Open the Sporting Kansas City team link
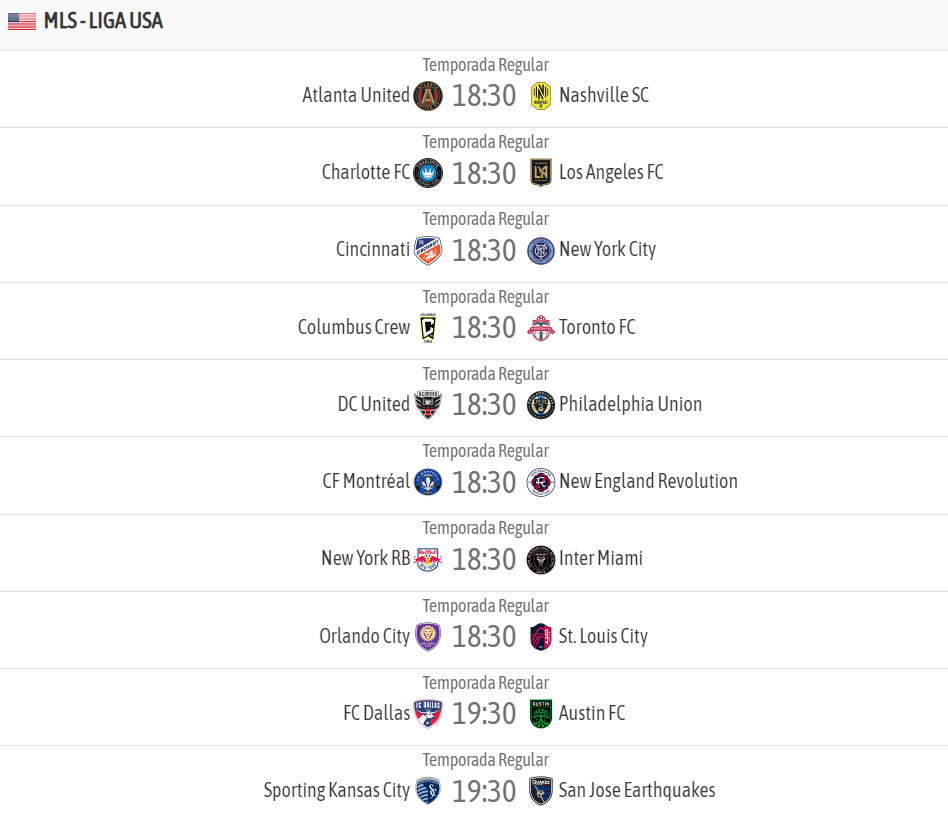The image size is (948, 815). point(337,790)
